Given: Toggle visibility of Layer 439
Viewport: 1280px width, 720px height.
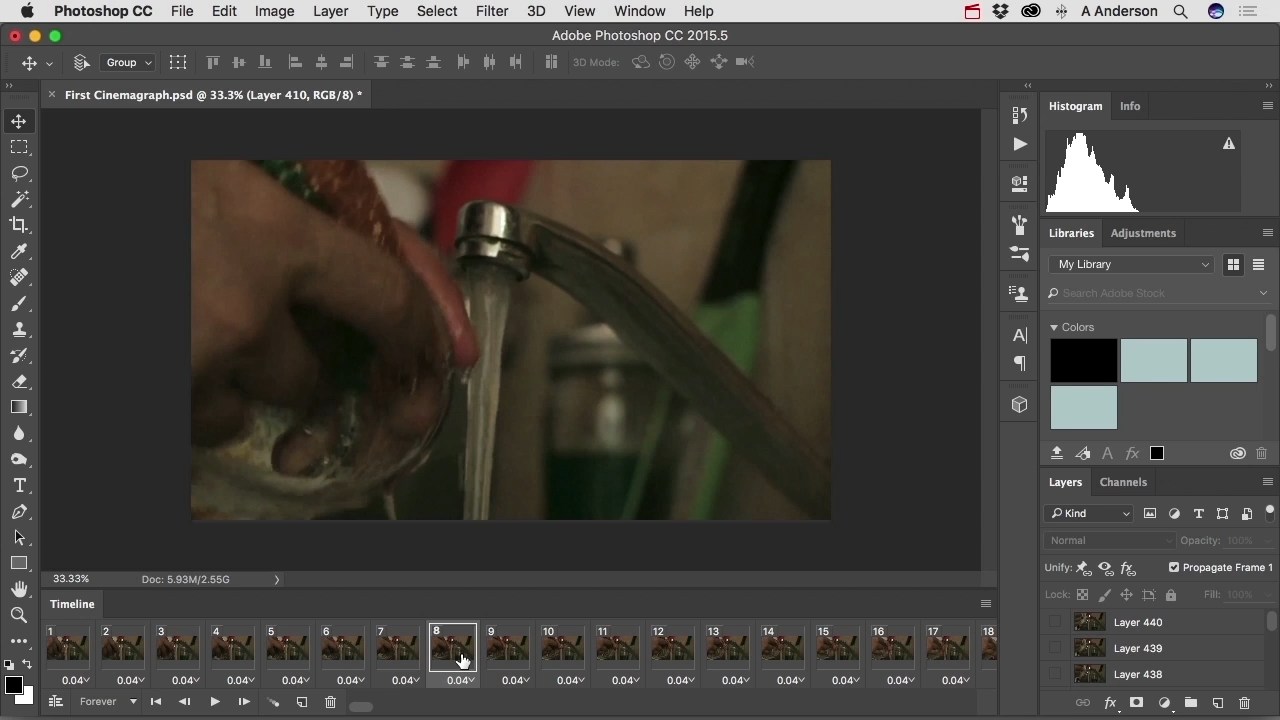Looking at the screenshot, I should point(1055,648).
